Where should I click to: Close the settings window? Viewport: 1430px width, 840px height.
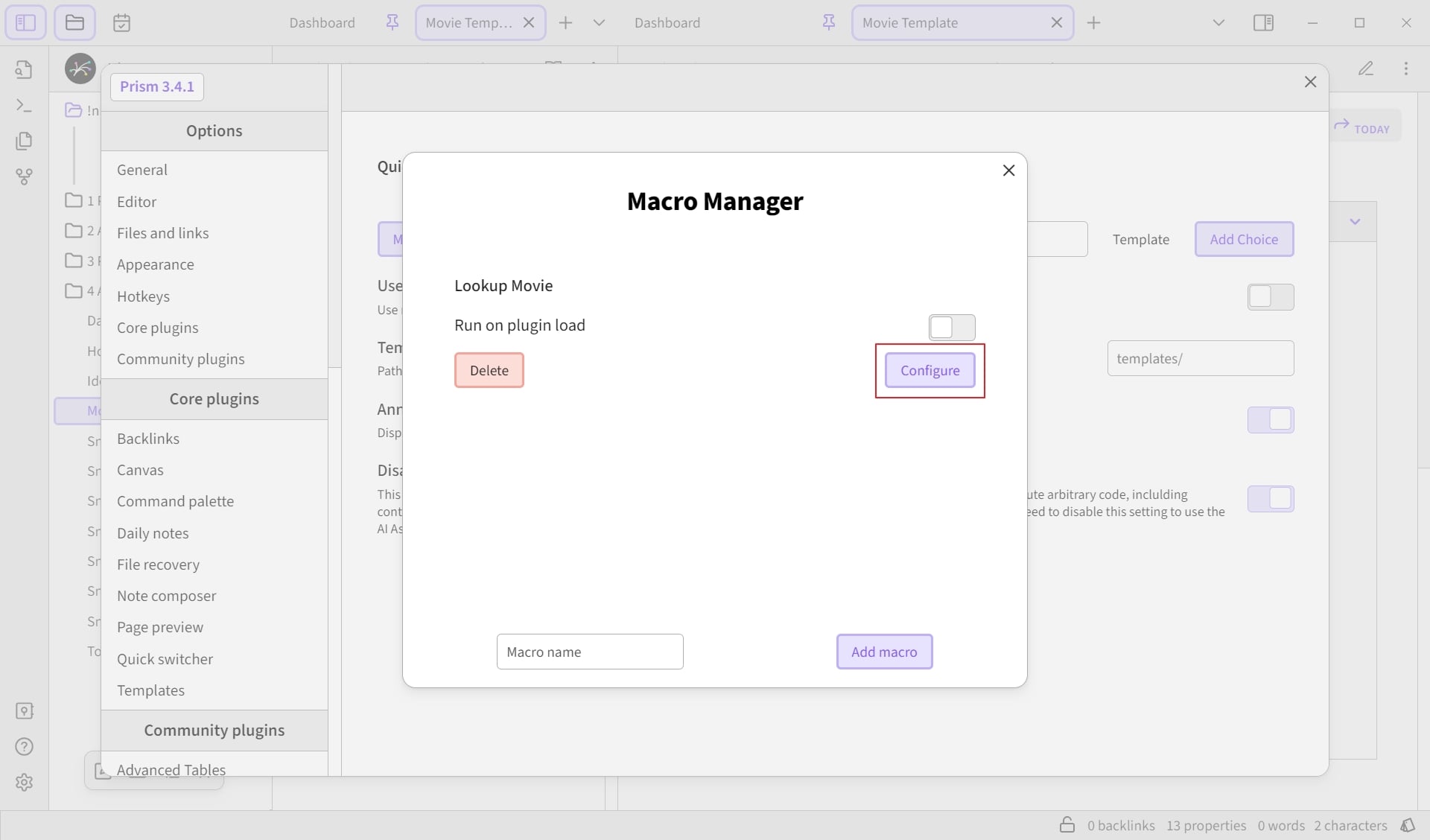click(1310, 82)
